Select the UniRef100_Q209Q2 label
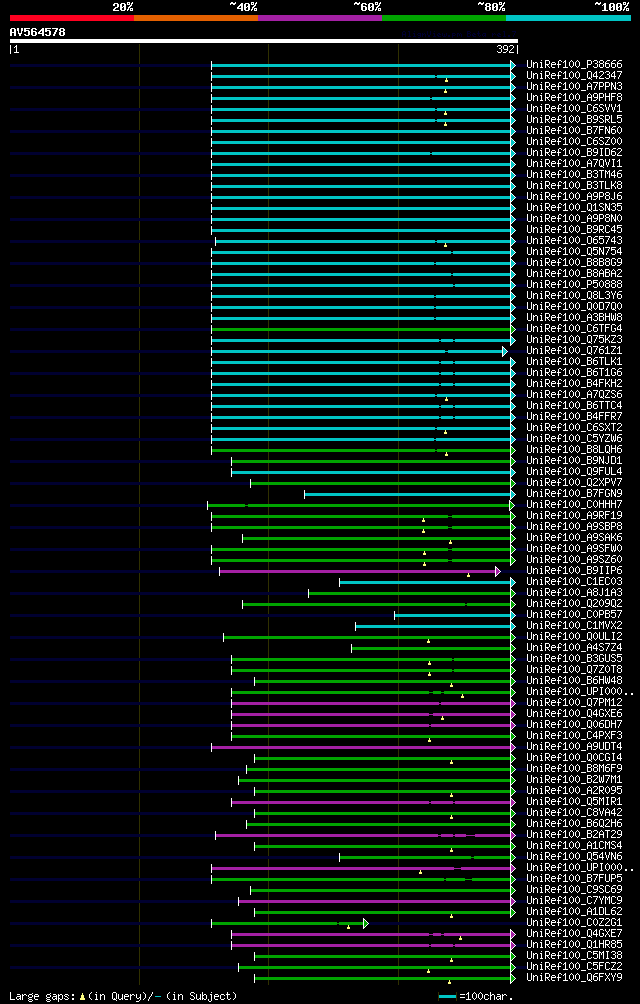 [574, 603]
